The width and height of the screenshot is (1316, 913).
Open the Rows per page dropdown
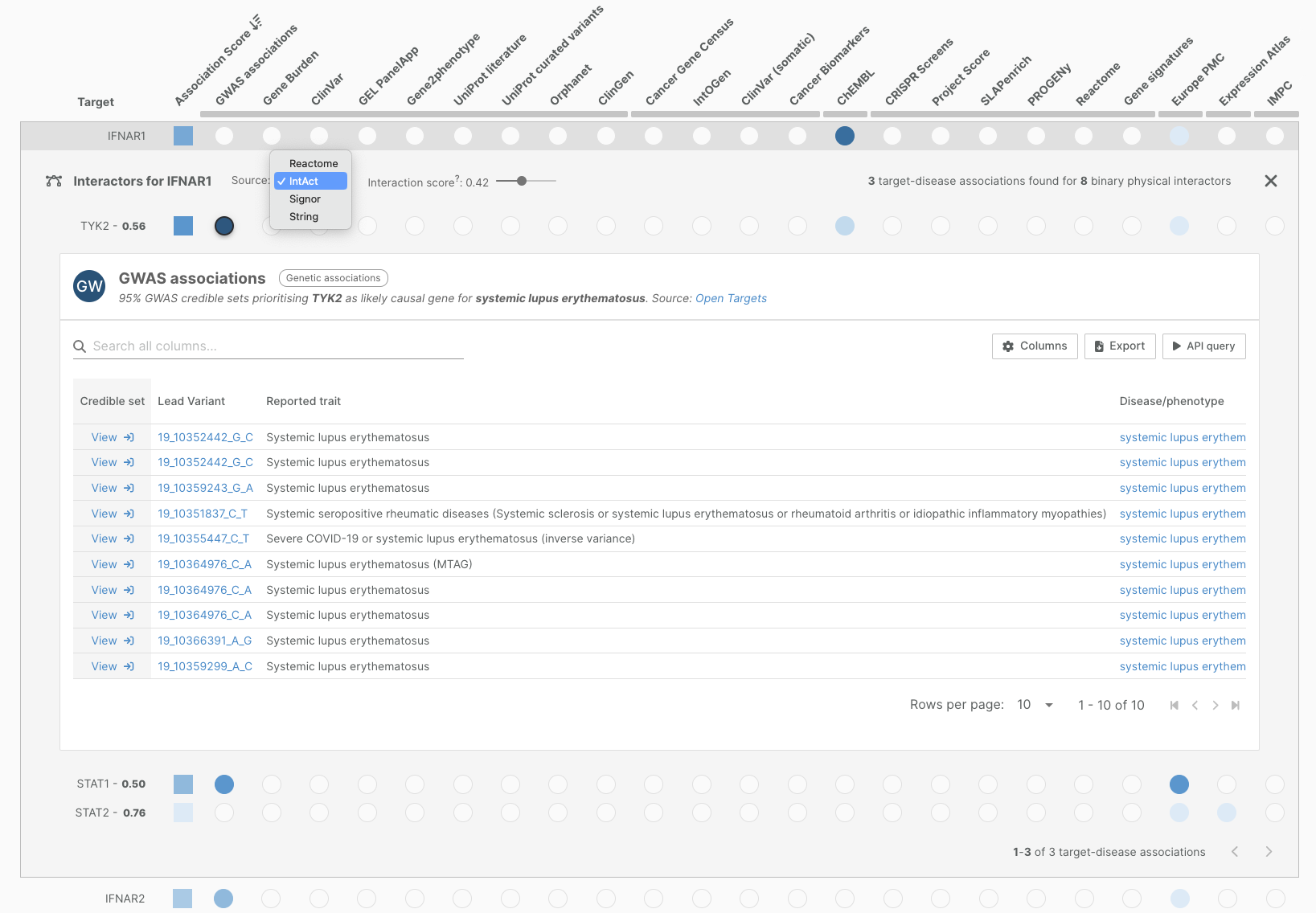click(1034, 704)
